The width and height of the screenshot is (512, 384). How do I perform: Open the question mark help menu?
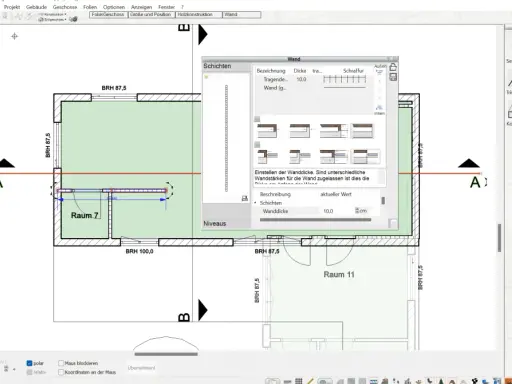click(182, 7)
